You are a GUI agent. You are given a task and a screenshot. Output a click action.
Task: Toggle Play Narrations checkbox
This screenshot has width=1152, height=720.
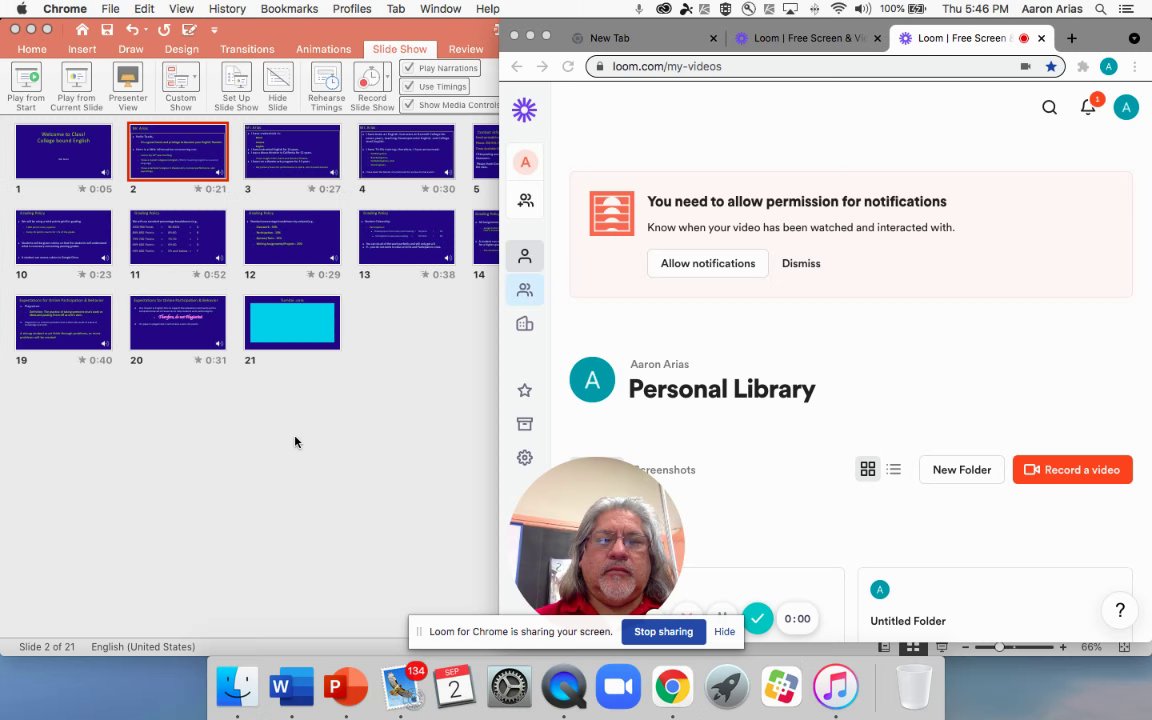(x=409, y=68)
